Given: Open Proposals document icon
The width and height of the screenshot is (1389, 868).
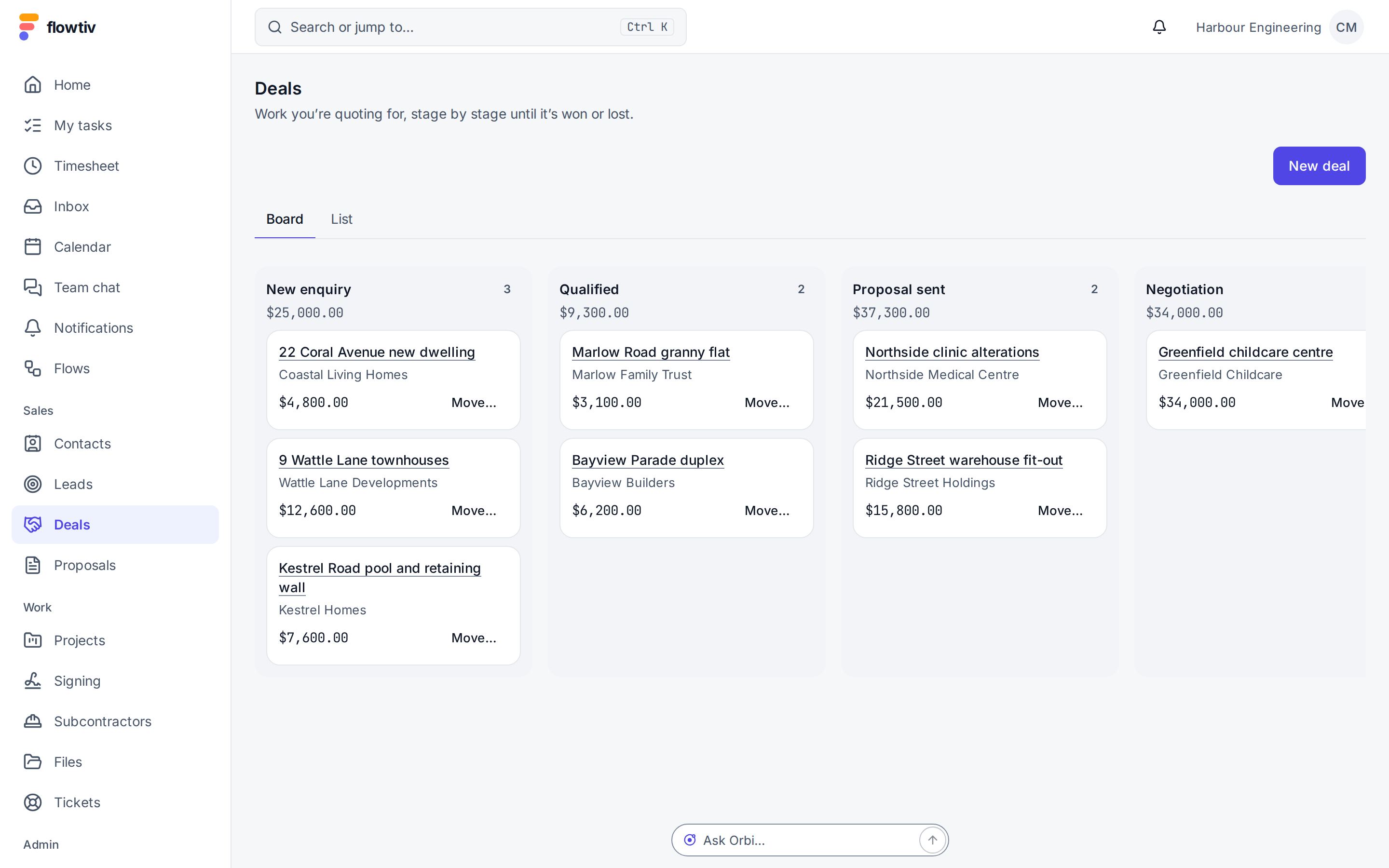Looking at the screenshot, I should (x=33, y=565).
